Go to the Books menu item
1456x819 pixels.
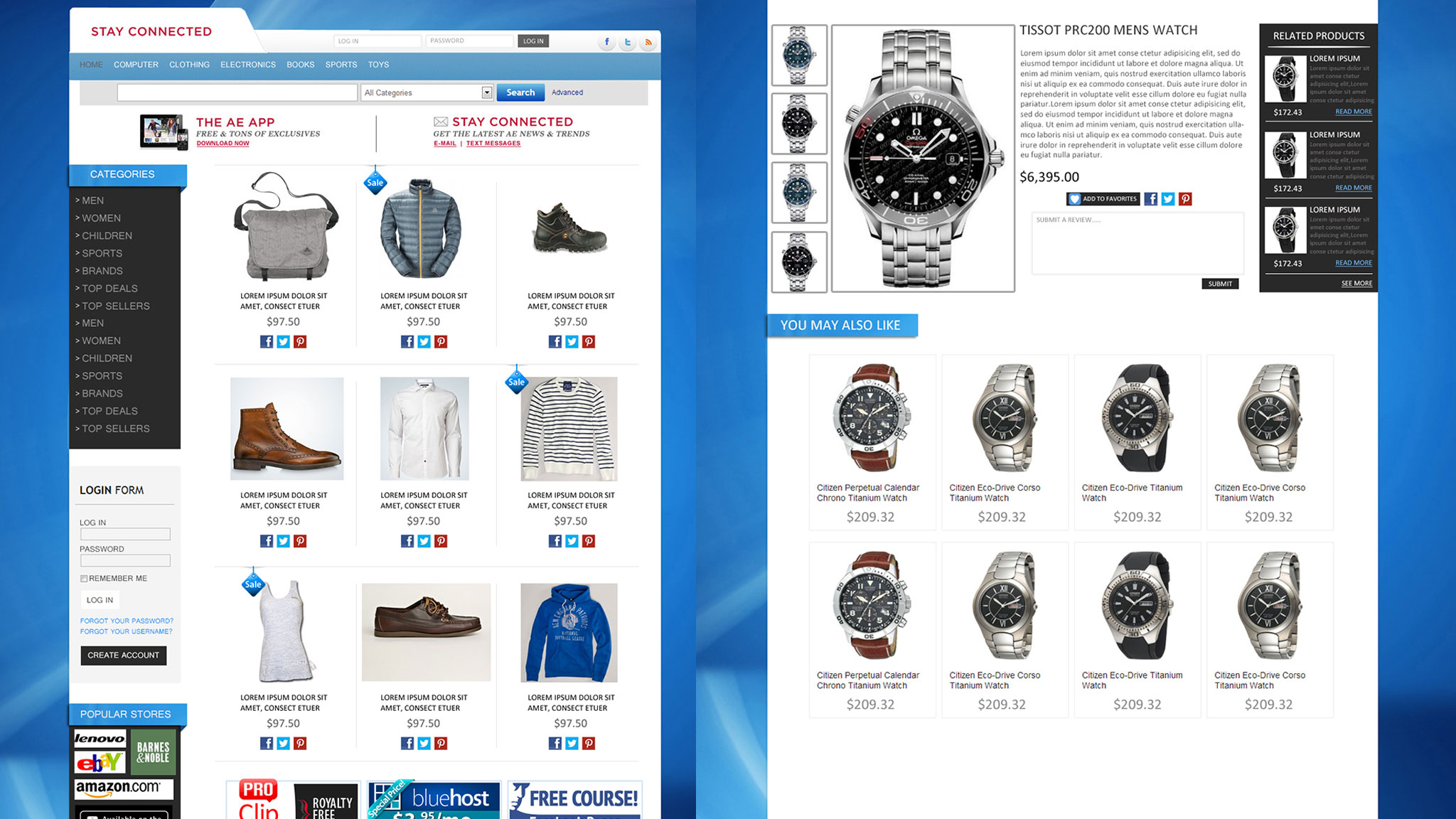[x=300, y=65]
